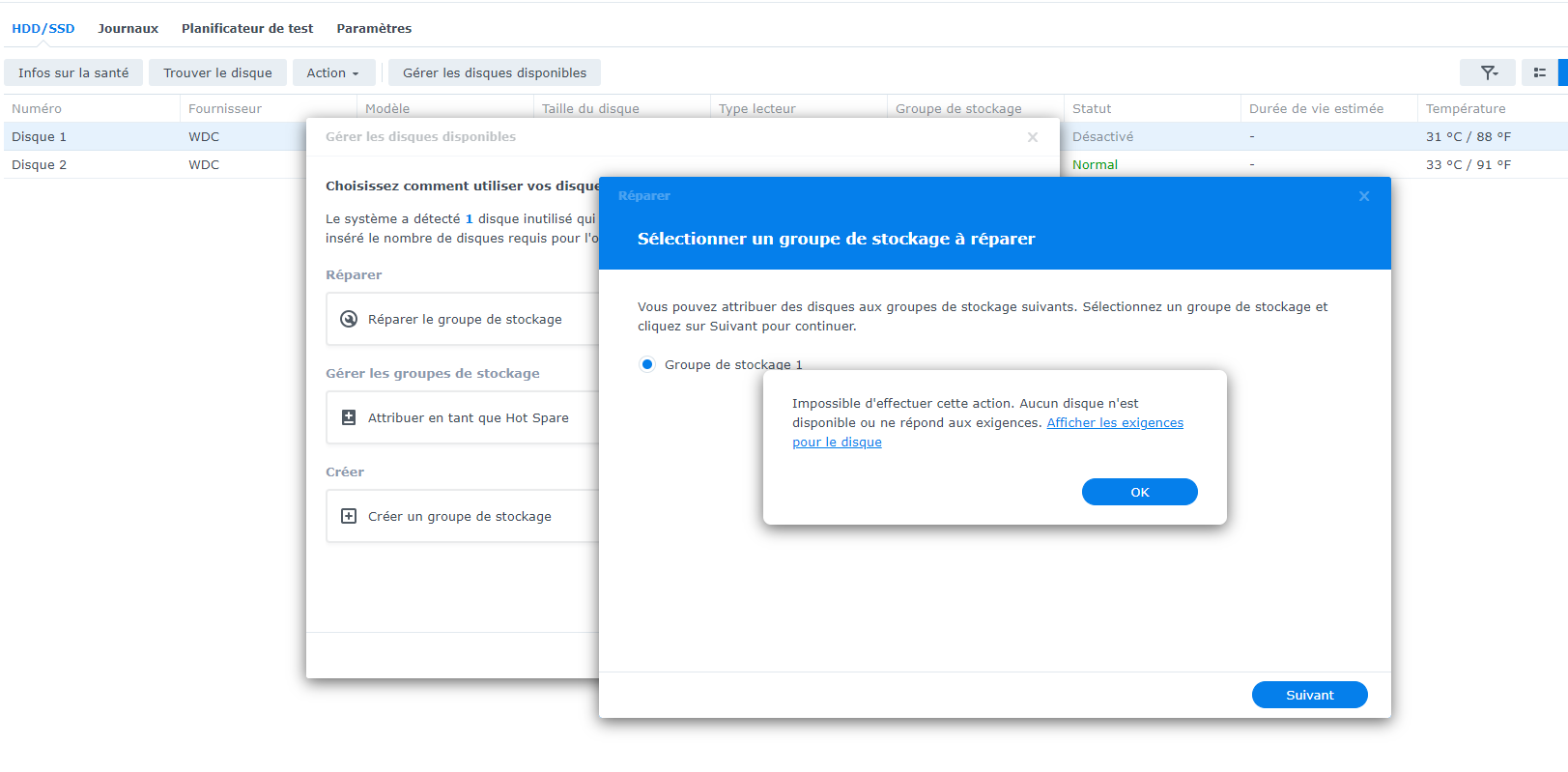Viewport: 1568px width, 772px height.
Task: Click WDC vendor cell in Disque 2 row
Action: click(x=204, y=164)
